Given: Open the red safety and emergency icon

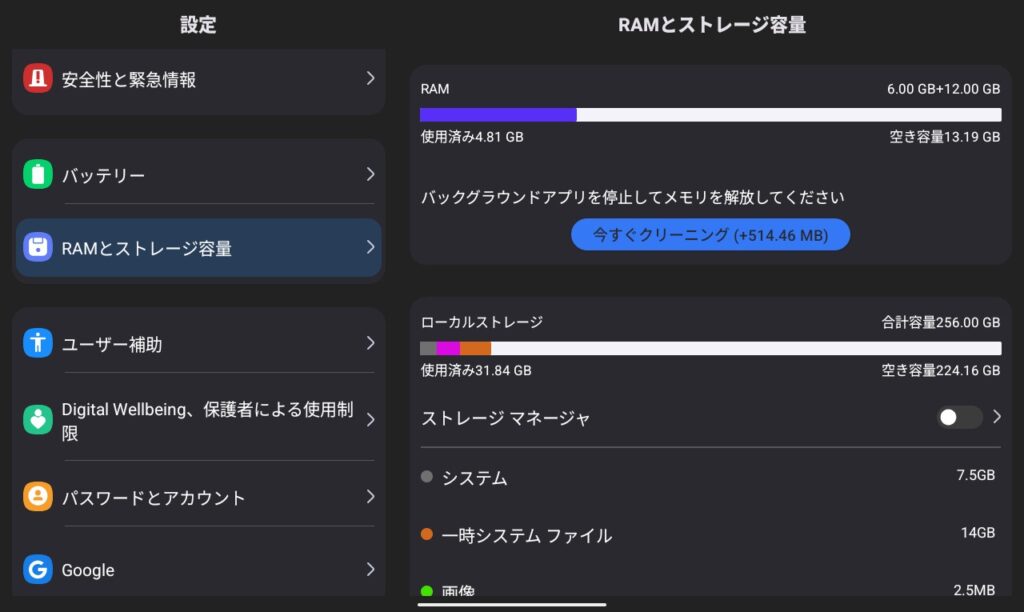Looking at the screenshot, I should (38, 78).
